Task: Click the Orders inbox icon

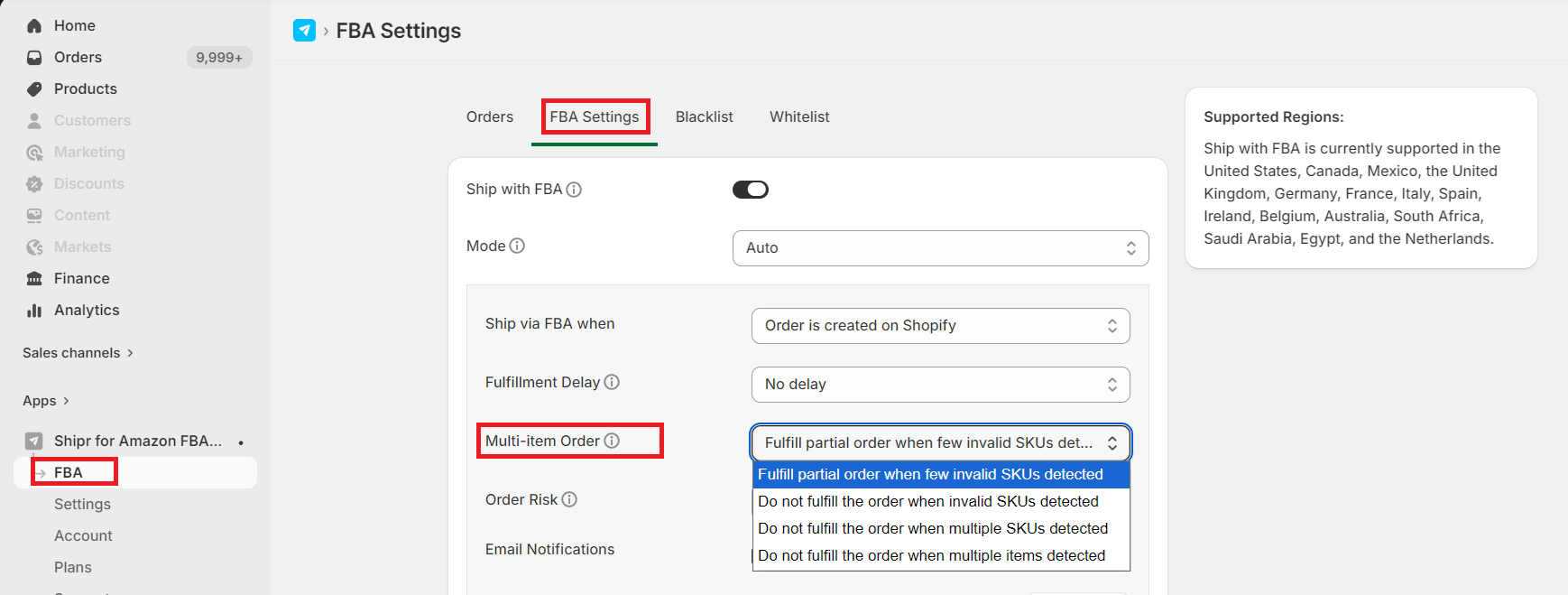Action: click(34, 58)
